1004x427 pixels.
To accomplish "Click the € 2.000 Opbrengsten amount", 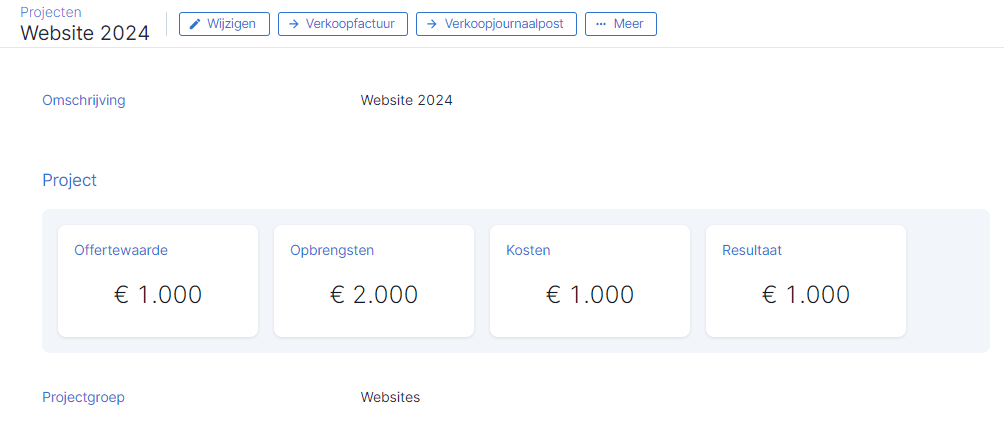I will pos(374,294).
